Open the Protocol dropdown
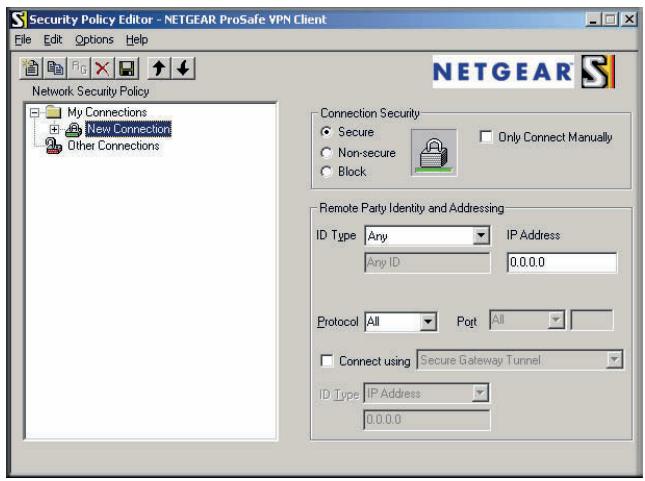645x481 pixels. click(x=428, y=322)
